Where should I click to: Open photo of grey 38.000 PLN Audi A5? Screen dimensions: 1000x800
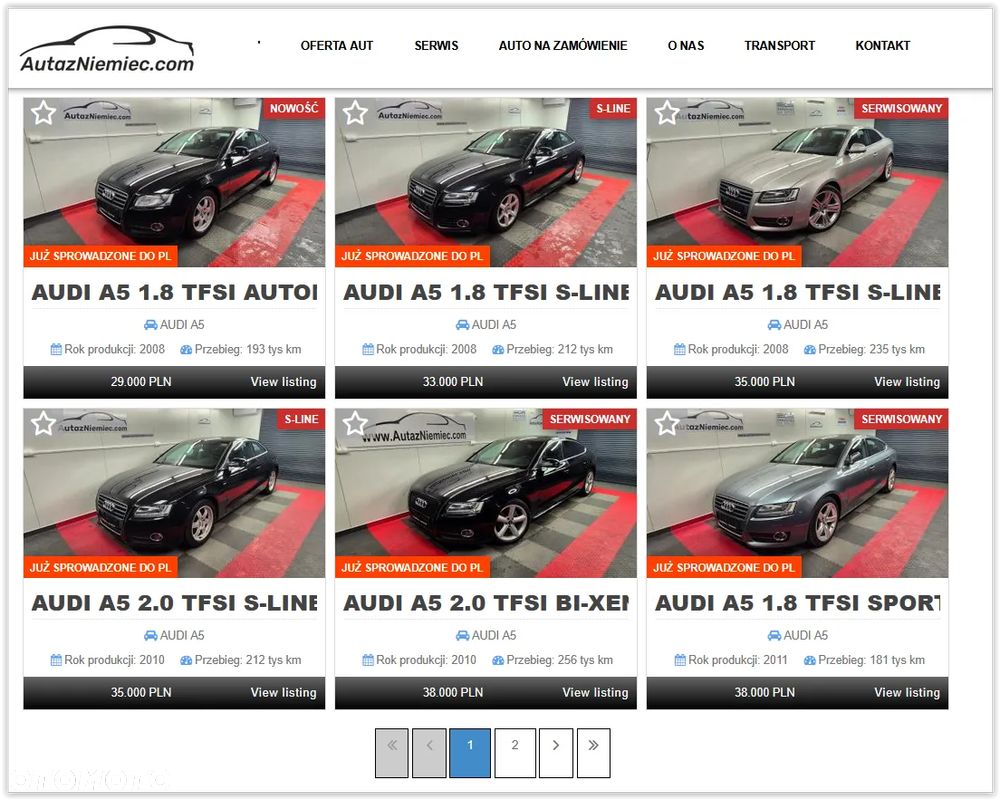pyautogui.click(x=797, y=493)
